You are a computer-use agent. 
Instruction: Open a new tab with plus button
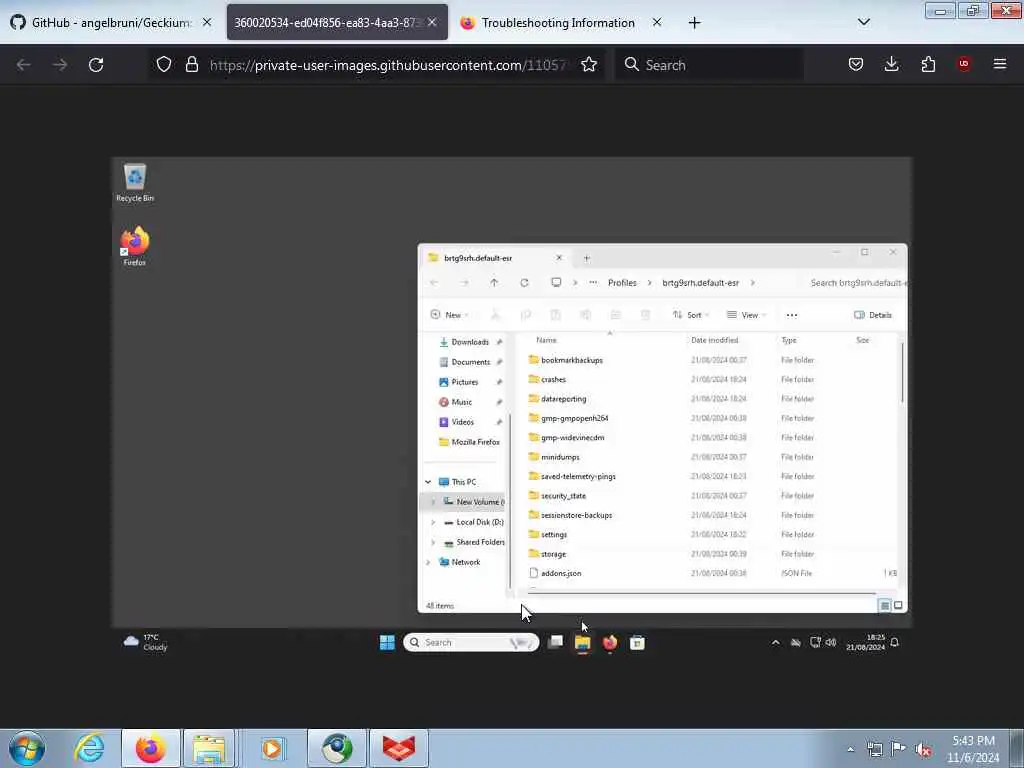694,23
